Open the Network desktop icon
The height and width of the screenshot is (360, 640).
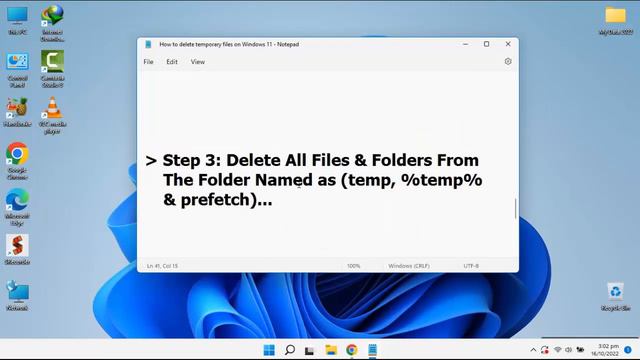click(17, 296)
